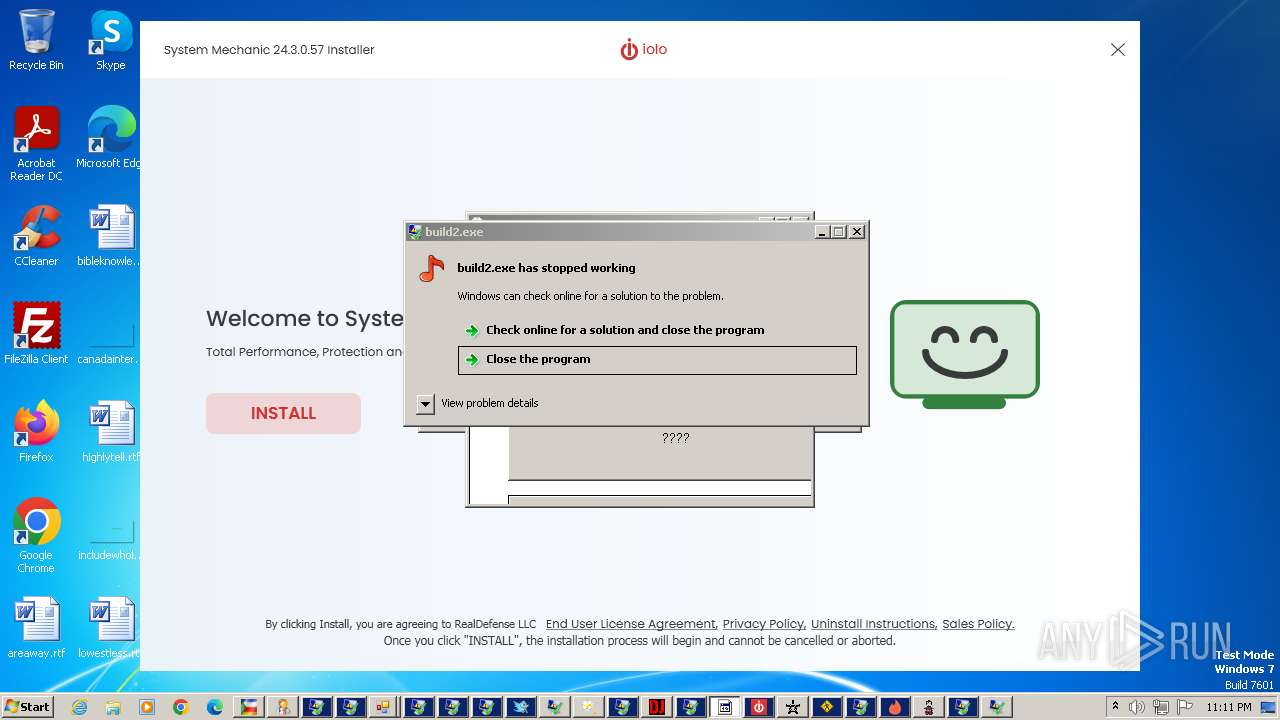The width and height of the screenshot is (1280, 720).
Task: Open Windows Media Player from taskbar
Action: point(147,707)
